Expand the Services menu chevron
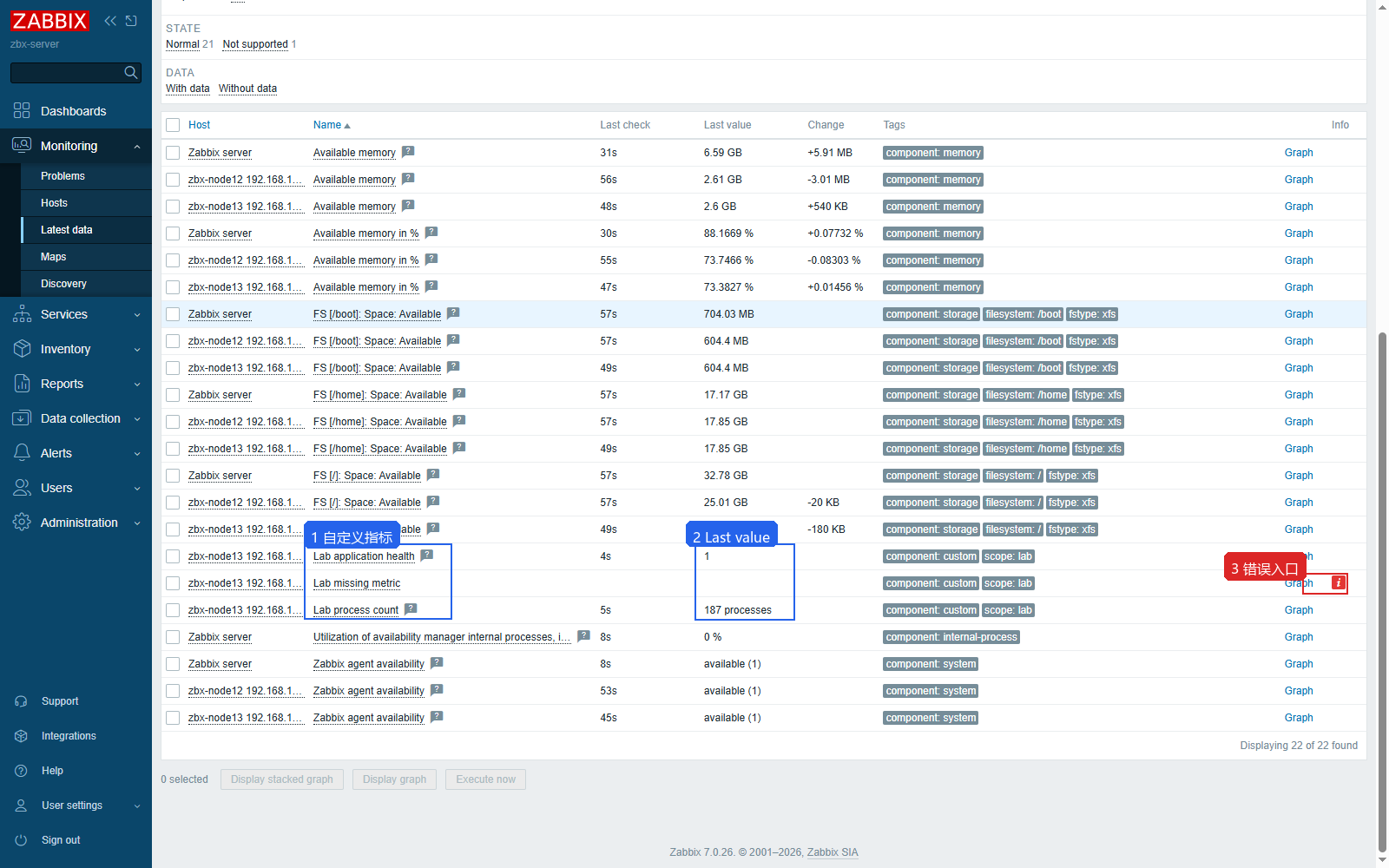 pyautogui.click(x=137, y=315)
